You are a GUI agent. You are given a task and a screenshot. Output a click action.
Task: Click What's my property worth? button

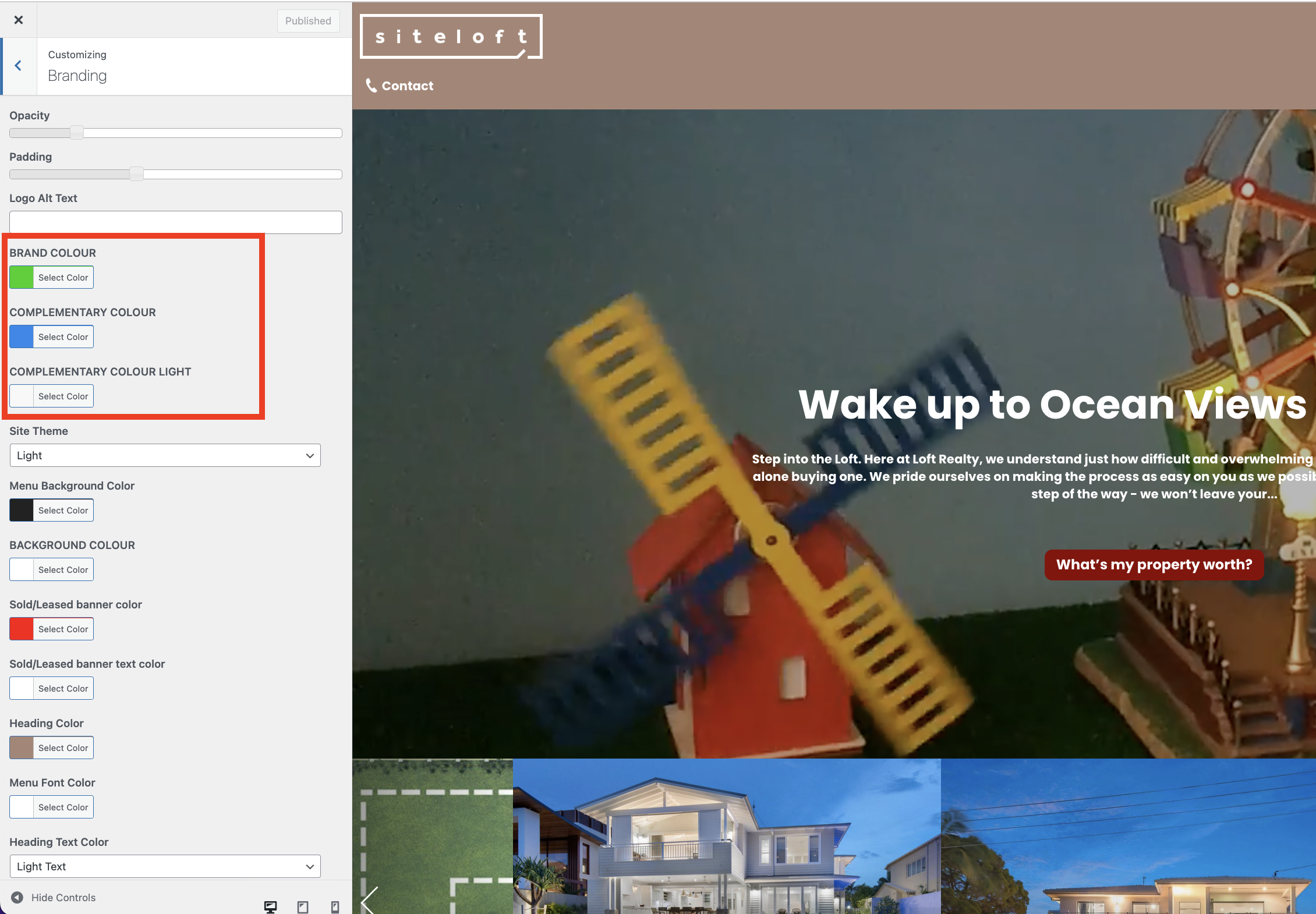click(1154, 565)
